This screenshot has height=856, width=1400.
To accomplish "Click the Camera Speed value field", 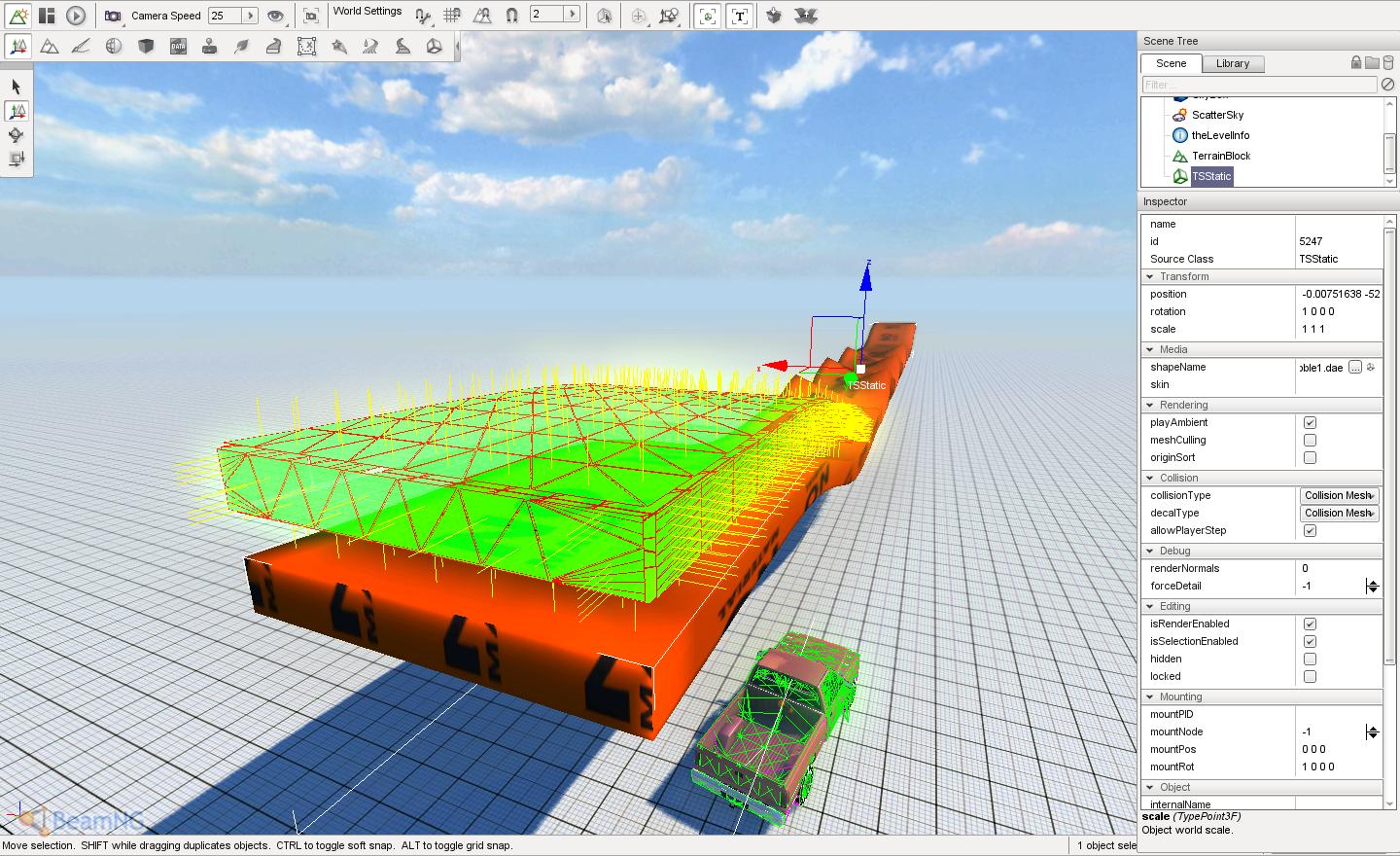I will [226, 16].
